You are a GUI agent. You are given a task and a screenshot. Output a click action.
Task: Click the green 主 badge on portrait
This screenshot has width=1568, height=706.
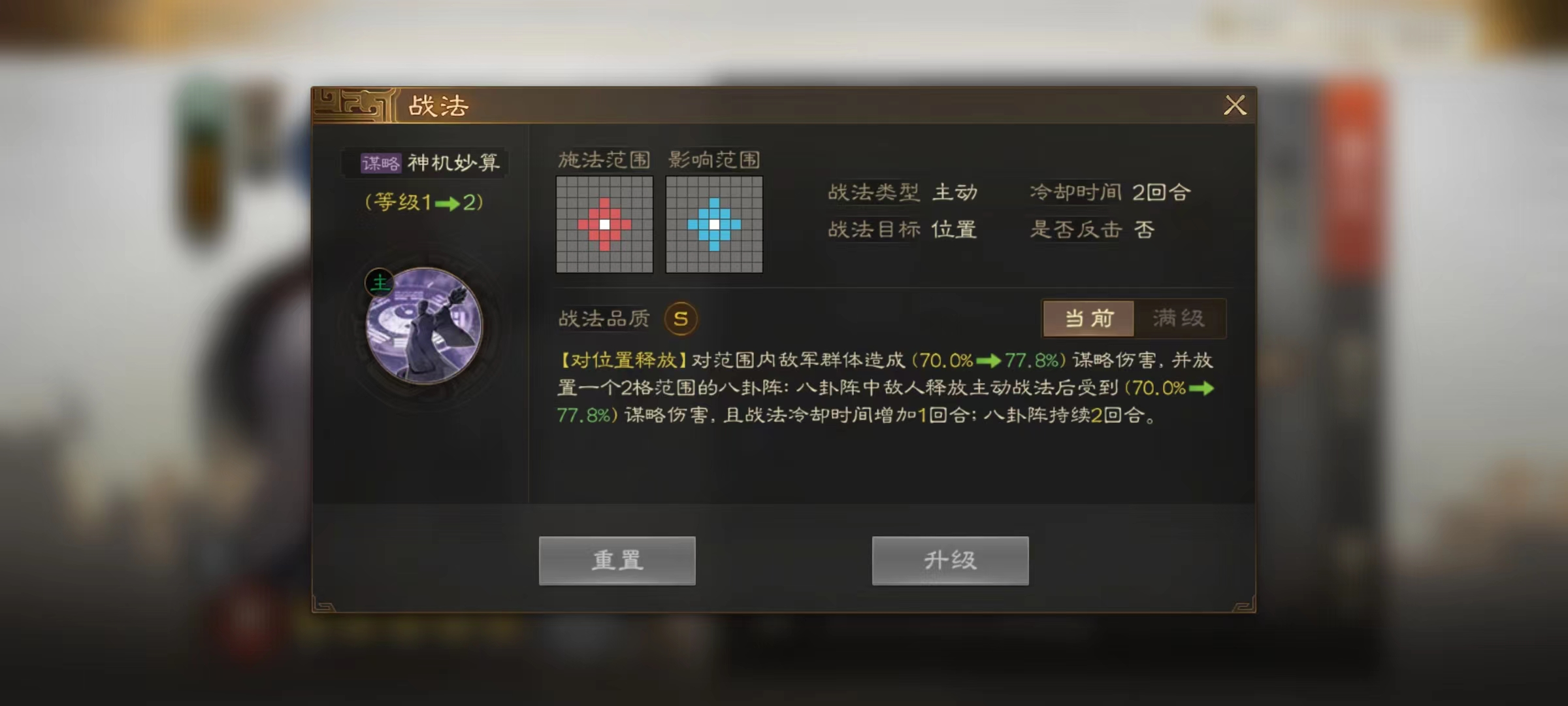[x=380, y=283]
